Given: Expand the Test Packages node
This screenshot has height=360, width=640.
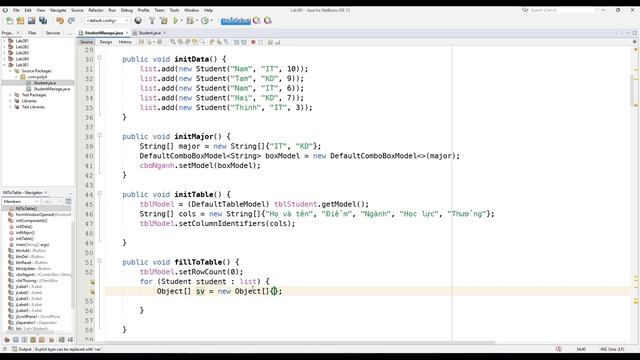Looking at the screenshot, I should [11, 95].
